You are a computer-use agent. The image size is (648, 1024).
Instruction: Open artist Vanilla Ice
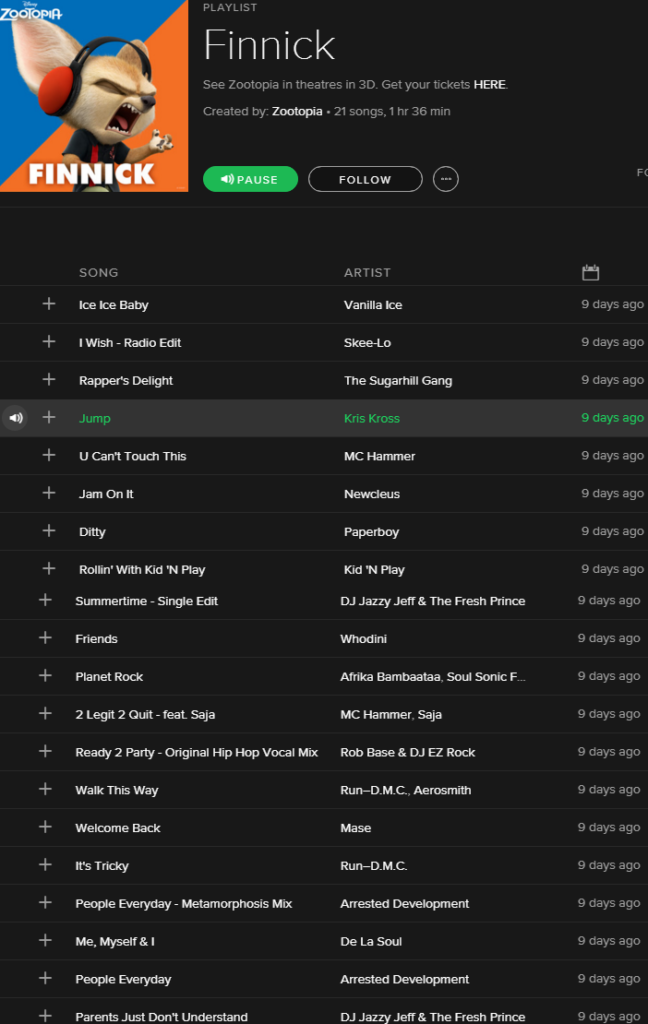click(x=373, y=305)
